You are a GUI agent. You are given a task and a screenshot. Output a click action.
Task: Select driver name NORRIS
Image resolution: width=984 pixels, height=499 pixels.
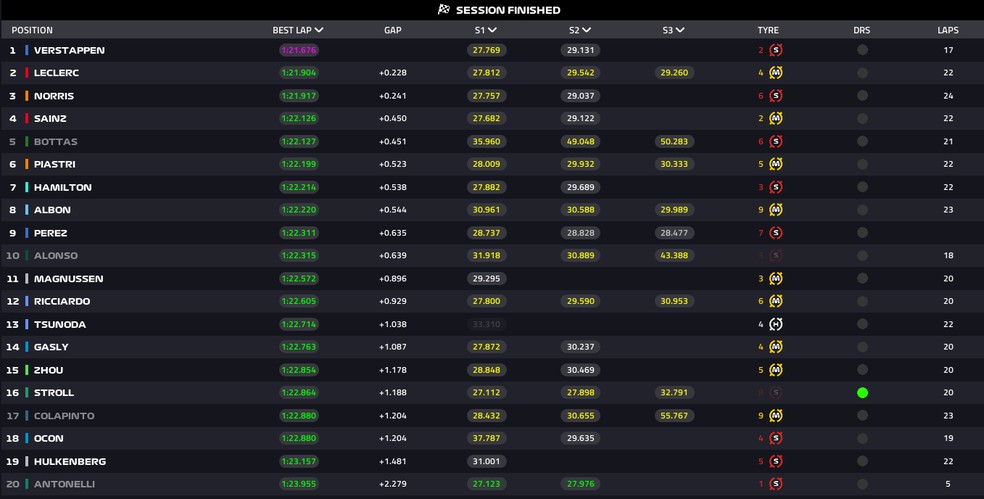click(54, 96)
